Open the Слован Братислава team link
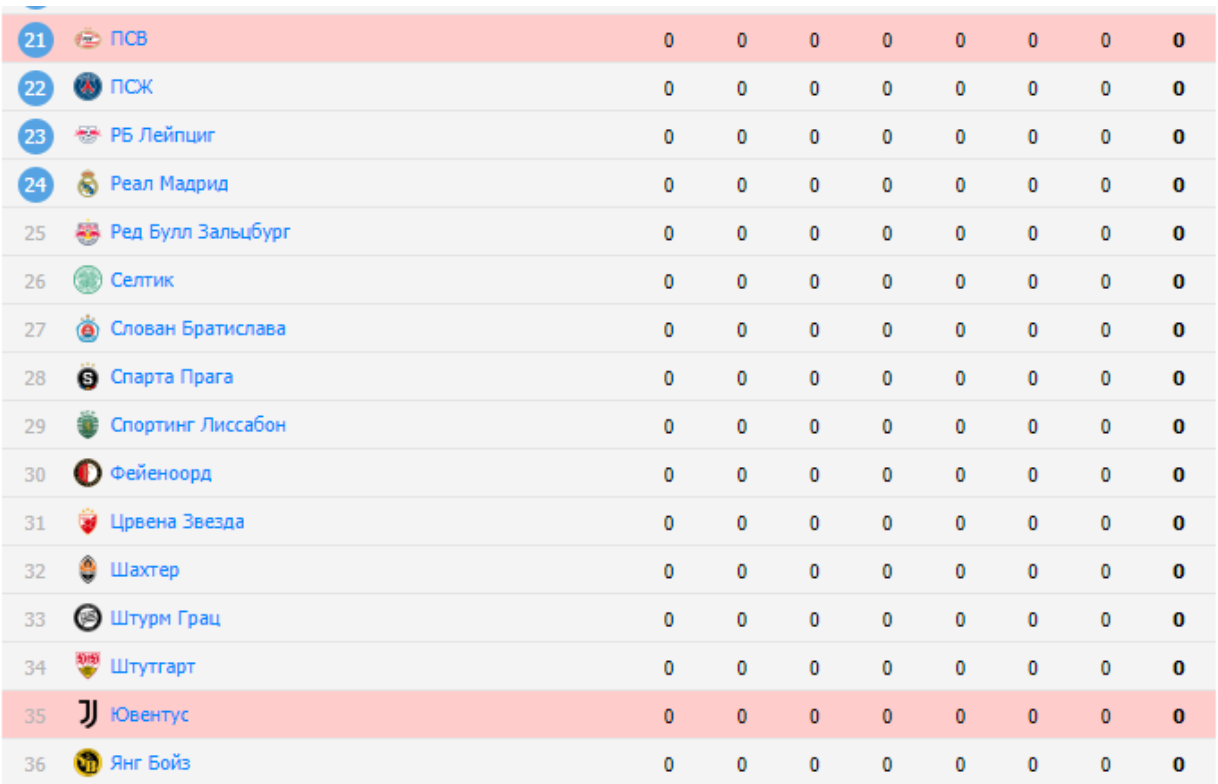The width and height of the screenshot is (1218, 784). pos(197,329)
